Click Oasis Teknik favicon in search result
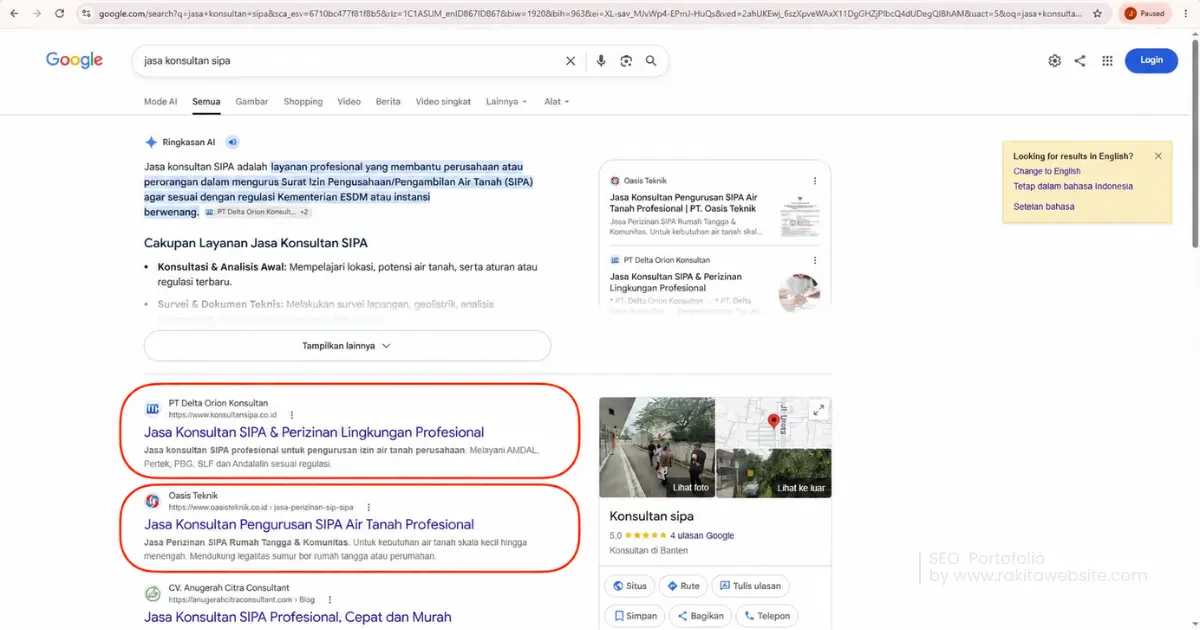The width and height of the screenshot is (1200, 630). (x=152, y=501)
